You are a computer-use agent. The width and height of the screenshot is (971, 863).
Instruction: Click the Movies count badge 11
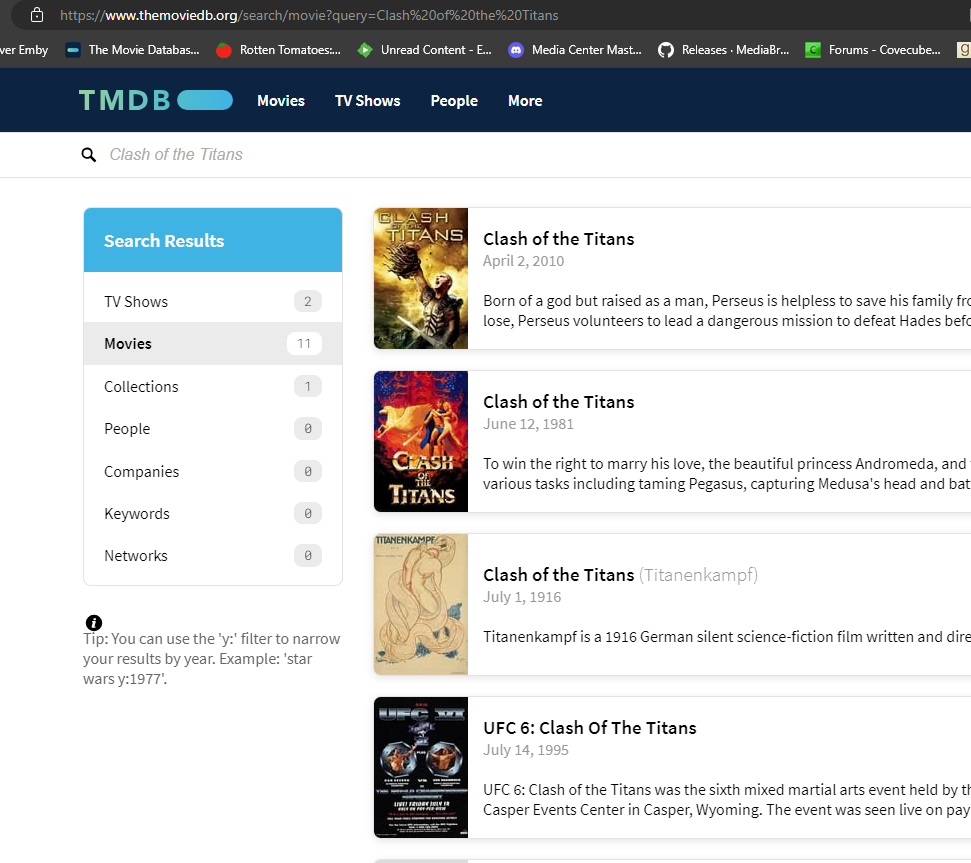tap(304, 344)
